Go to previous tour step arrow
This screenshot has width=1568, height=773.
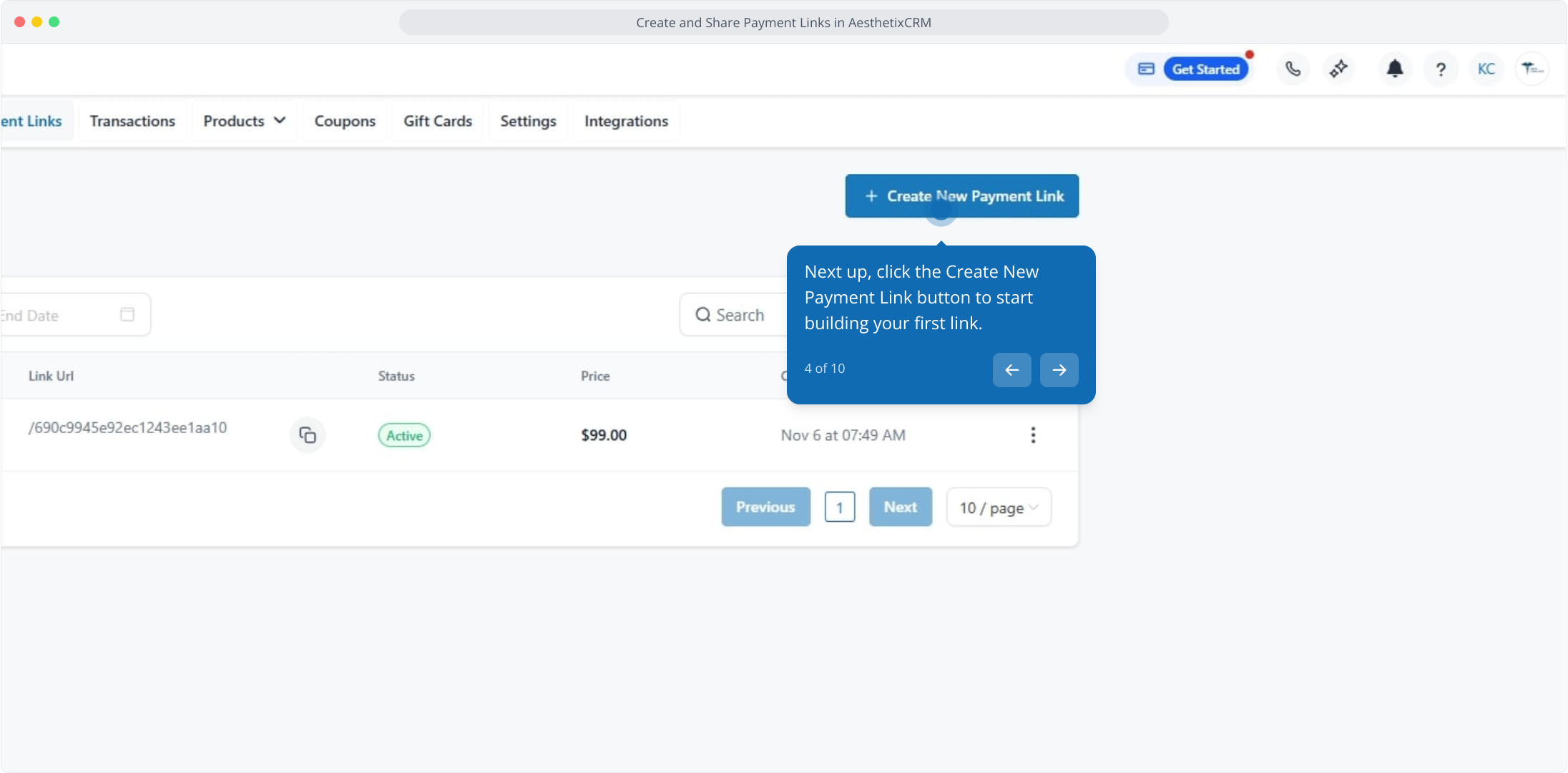pyautogui.click(x=1011, y=370)
